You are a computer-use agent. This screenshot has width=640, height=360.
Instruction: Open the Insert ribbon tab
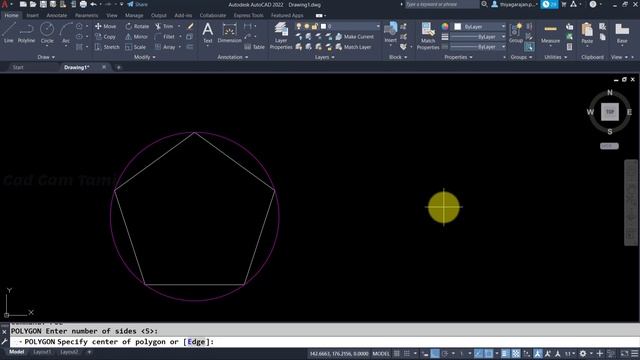(32, 16)
